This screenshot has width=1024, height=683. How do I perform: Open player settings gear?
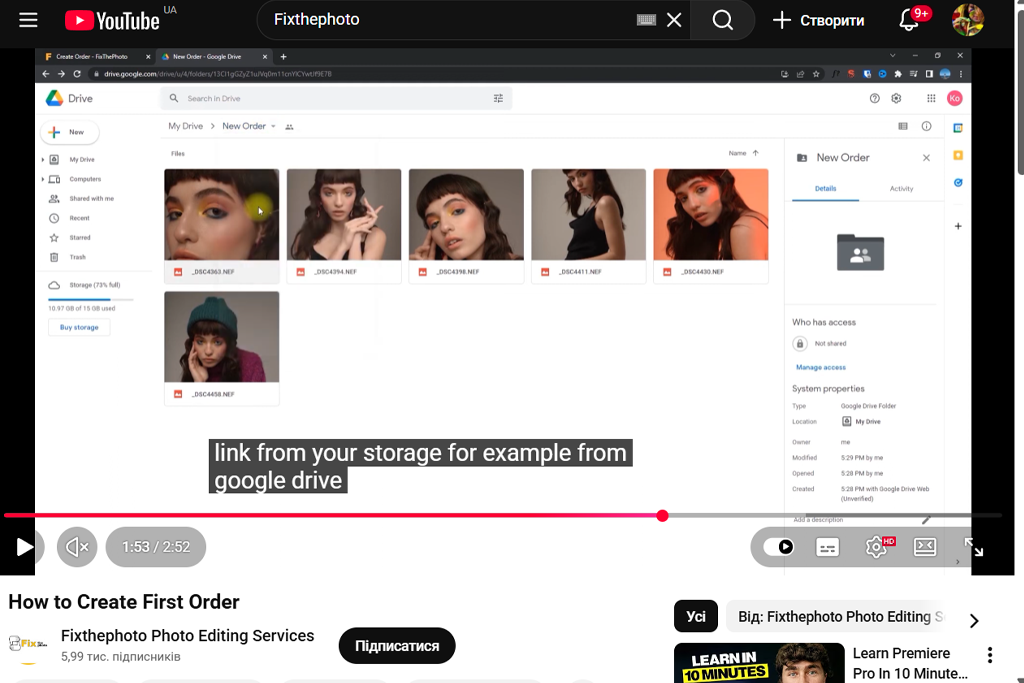(876, 547)
